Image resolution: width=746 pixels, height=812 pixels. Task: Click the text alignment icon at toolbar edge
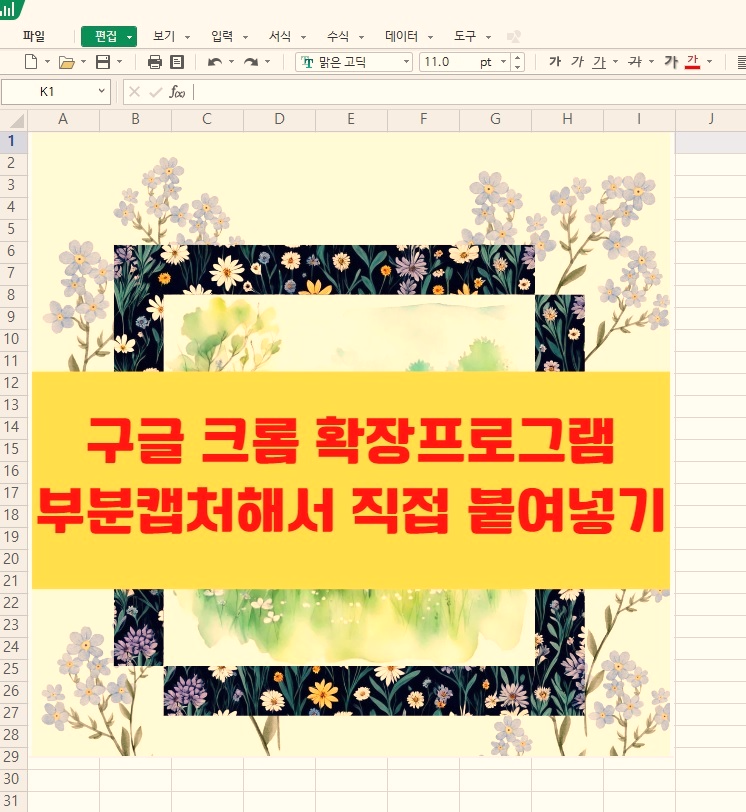[741, 62]
